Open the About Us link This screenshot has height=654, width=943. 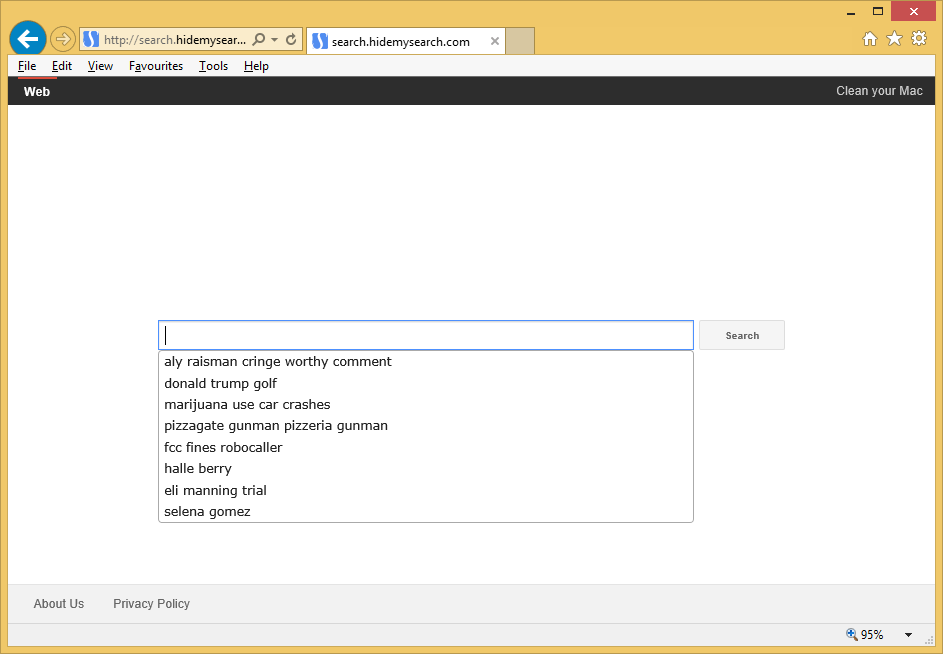tap(59, 603)
